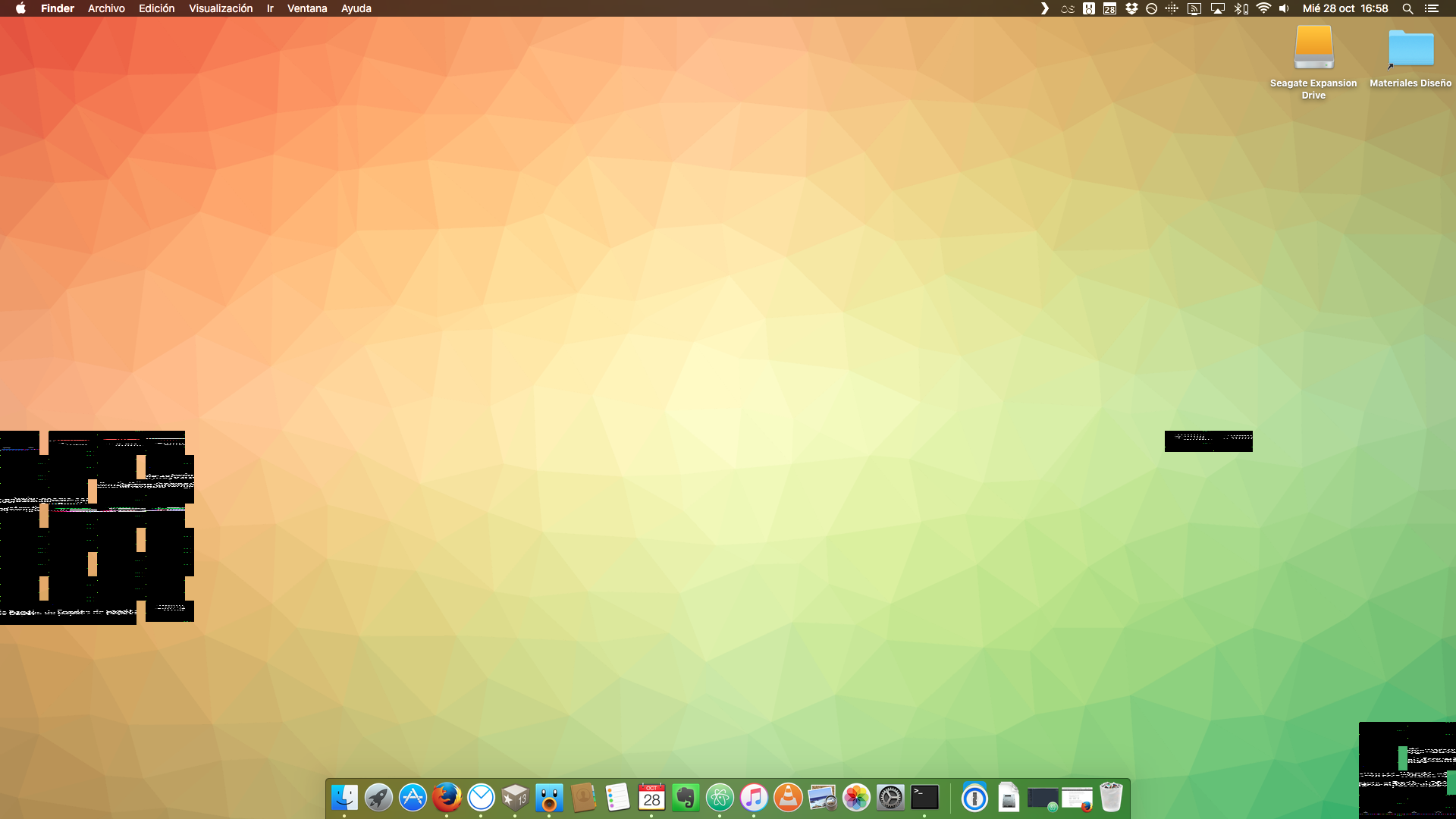This screenshot has width=1456, height=819.
Task: Click the Last.fm 'as' menu bar icon
Action: point(1067,8)
